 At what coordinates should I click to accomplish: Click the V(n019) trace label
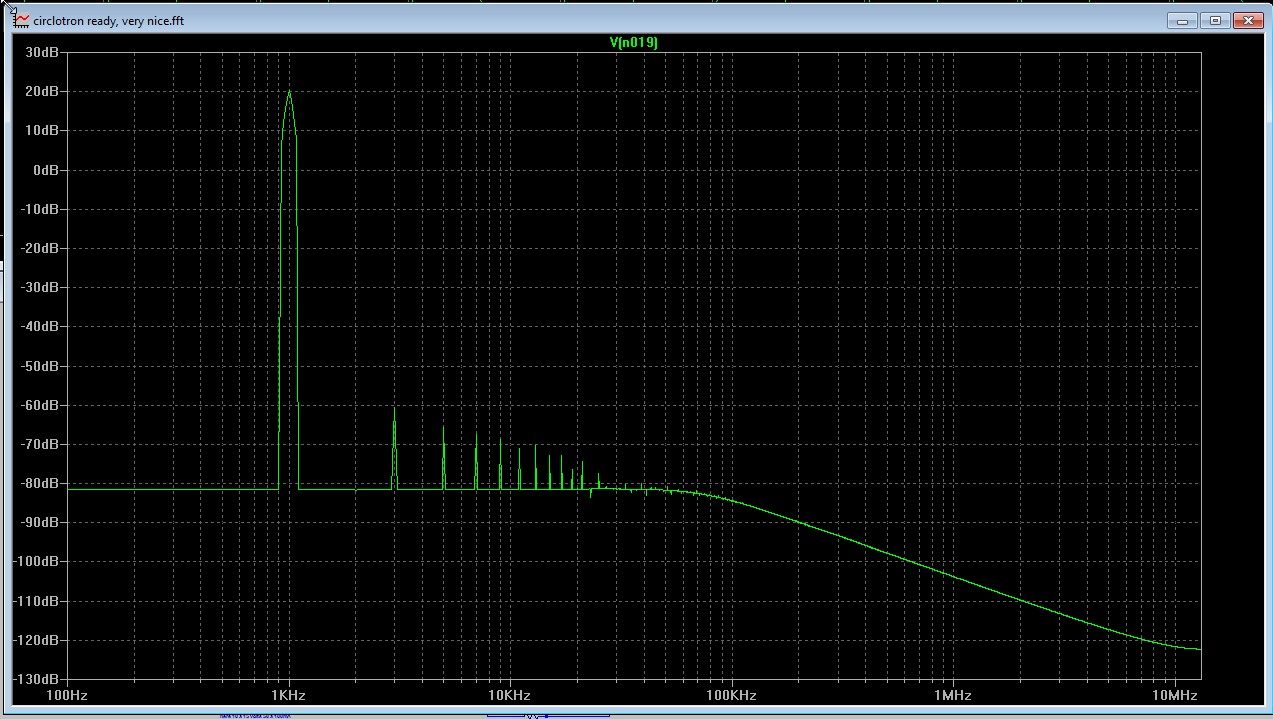pos(634,42)
